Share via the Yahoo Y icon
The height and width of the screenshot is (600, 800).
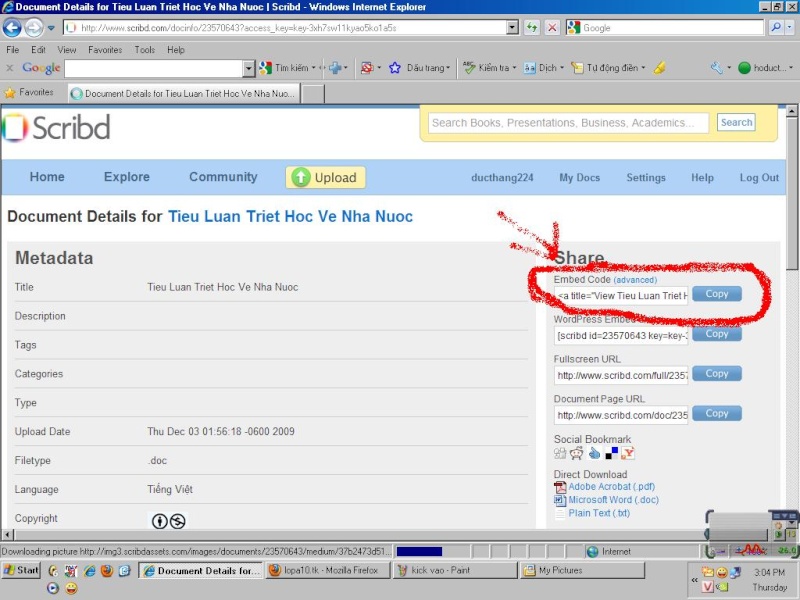coord(628,453)
